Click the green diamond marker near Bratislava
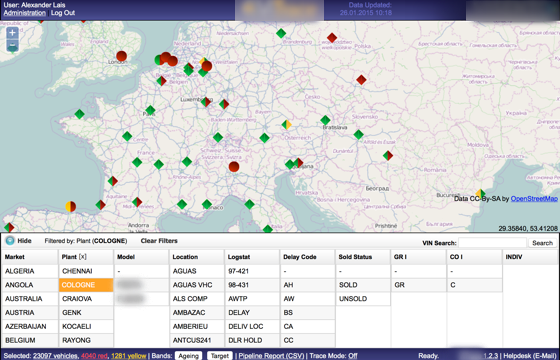 [325, 120]
